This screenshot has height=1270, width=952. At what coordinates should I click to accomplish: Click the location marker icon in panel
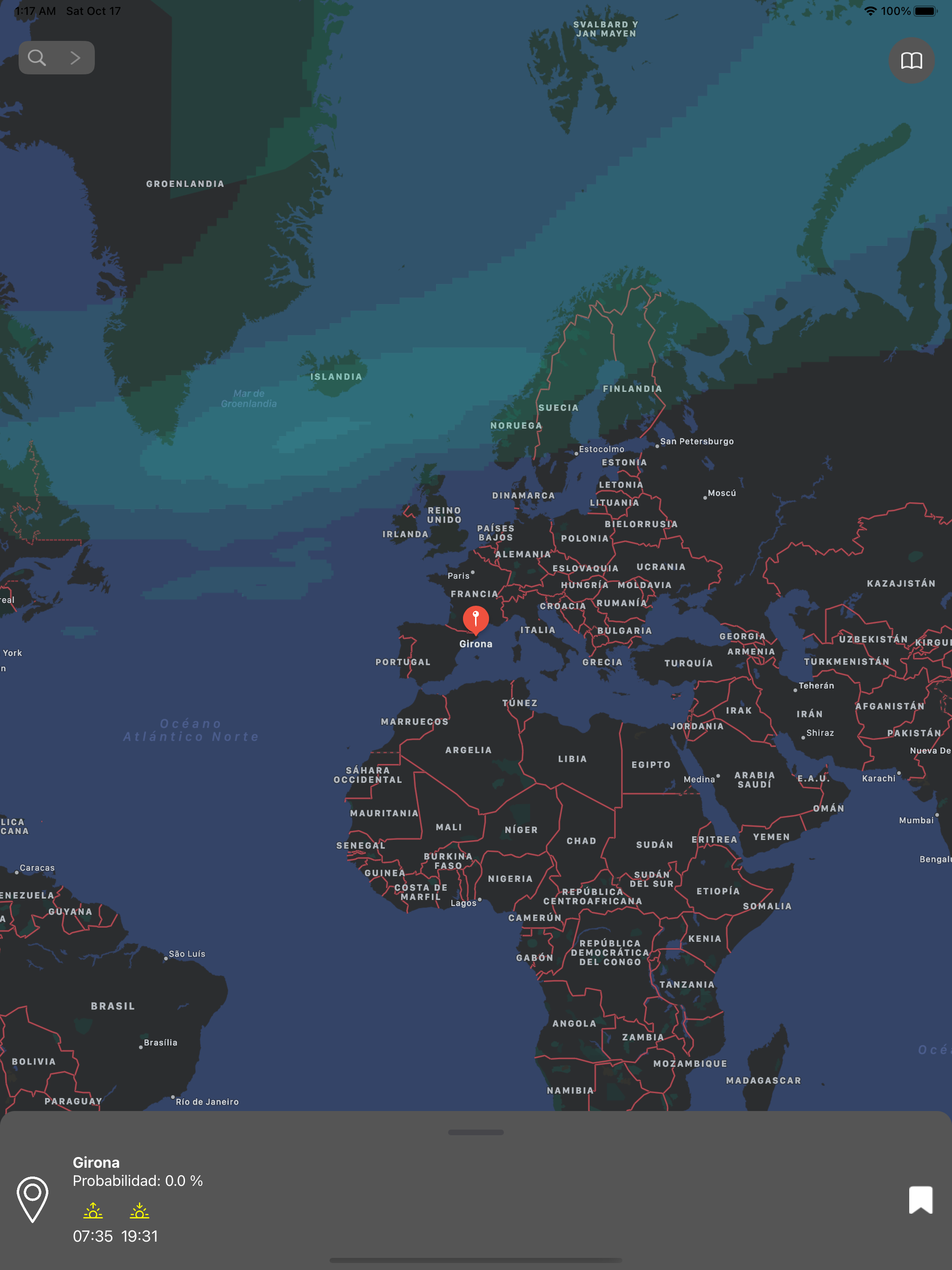[33, 1199]
